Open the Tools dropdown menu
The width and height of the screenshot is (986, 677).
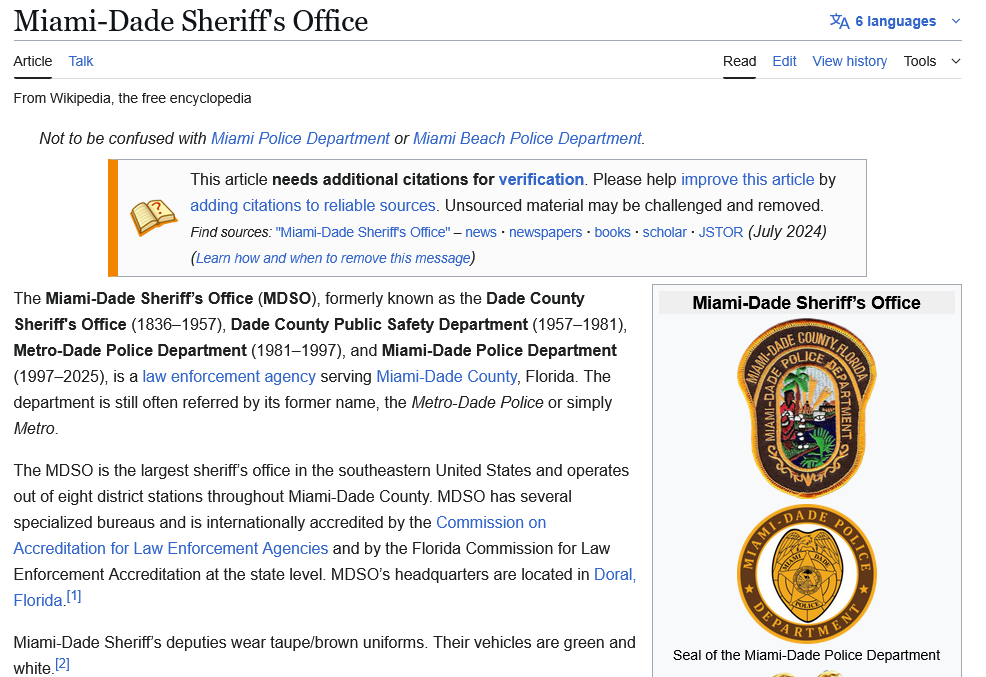[931, 61]
